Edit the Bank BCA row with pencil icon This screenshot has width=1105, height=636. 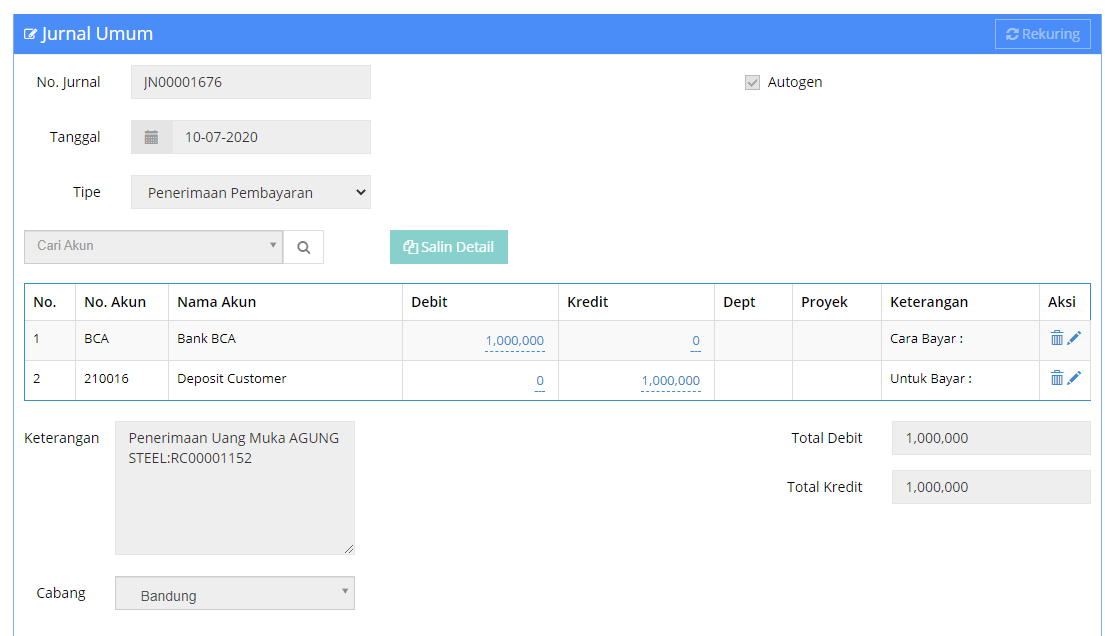click(1074, 338)
